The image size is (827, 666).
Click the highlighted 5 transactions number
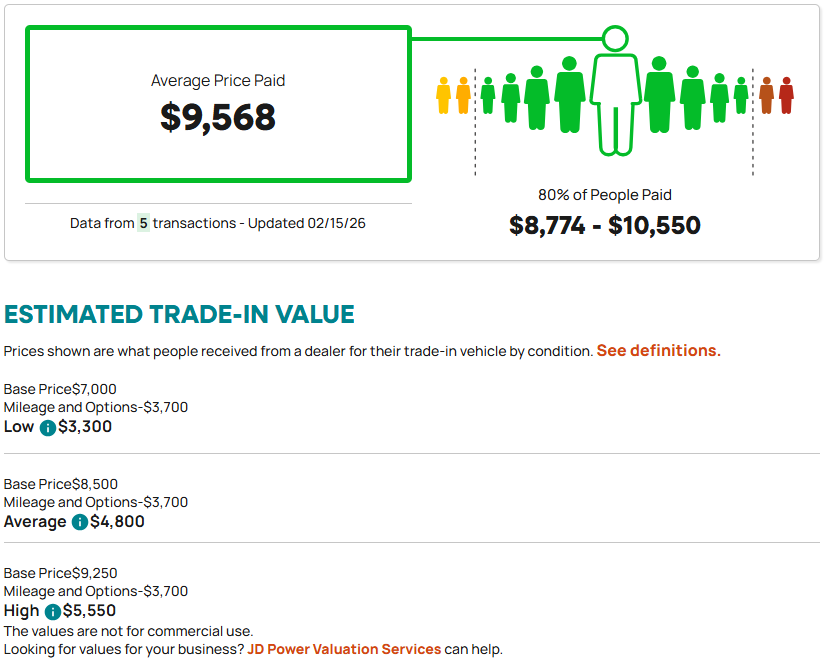click(x=143, y=223)
